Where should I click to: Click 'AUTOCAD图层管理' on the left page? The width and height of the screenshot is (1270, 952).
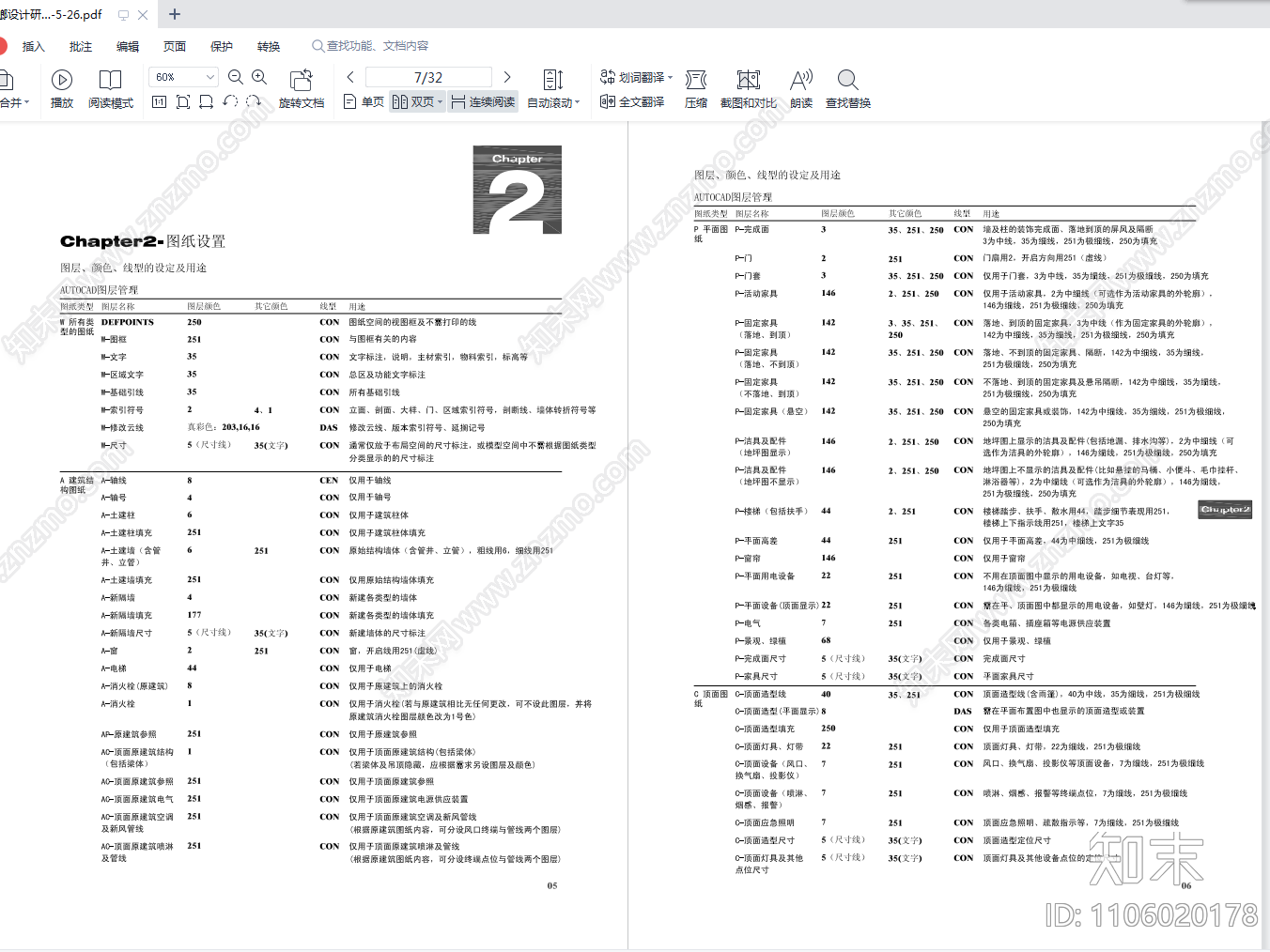[99, 290]
